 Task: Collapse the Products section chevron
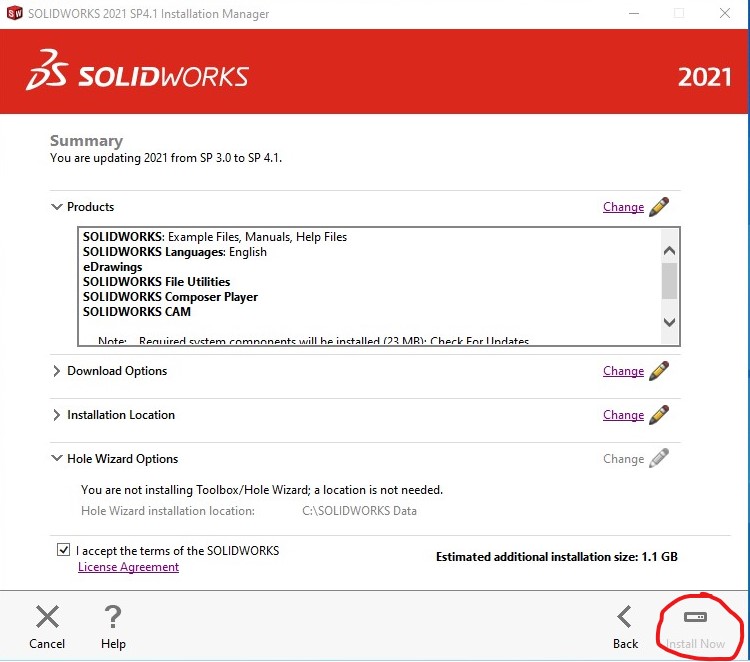click(x=56, y=207)
